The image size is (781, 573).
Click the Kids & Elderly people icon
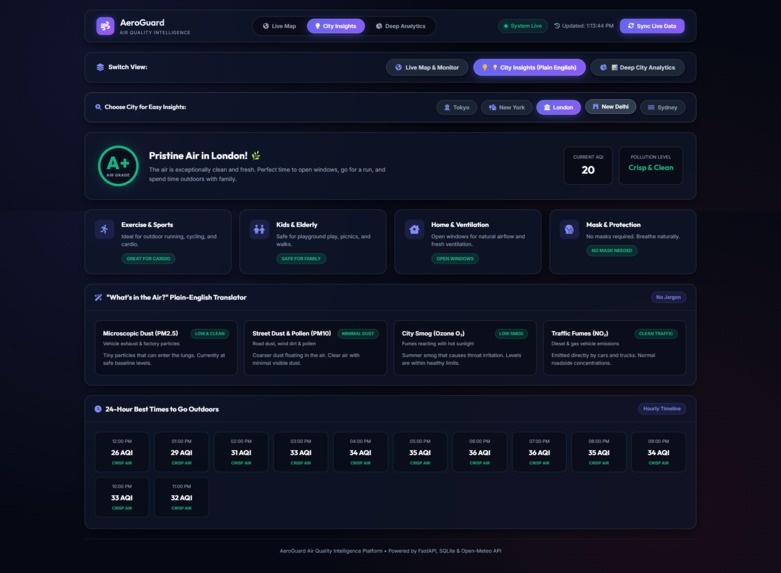260,230
